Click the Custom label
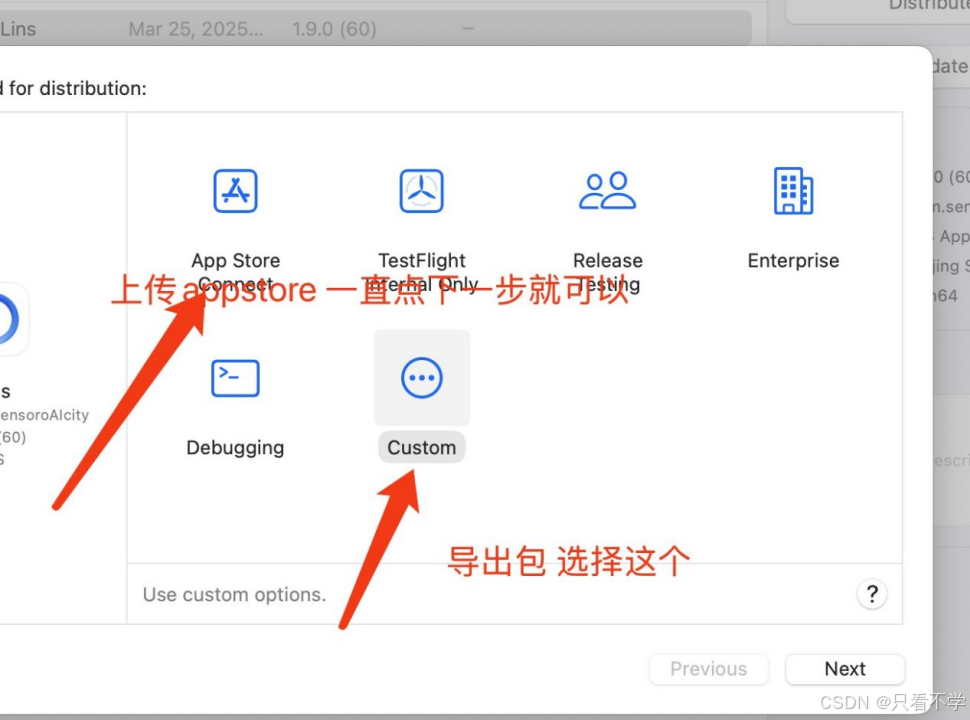 tap(421, 447)
